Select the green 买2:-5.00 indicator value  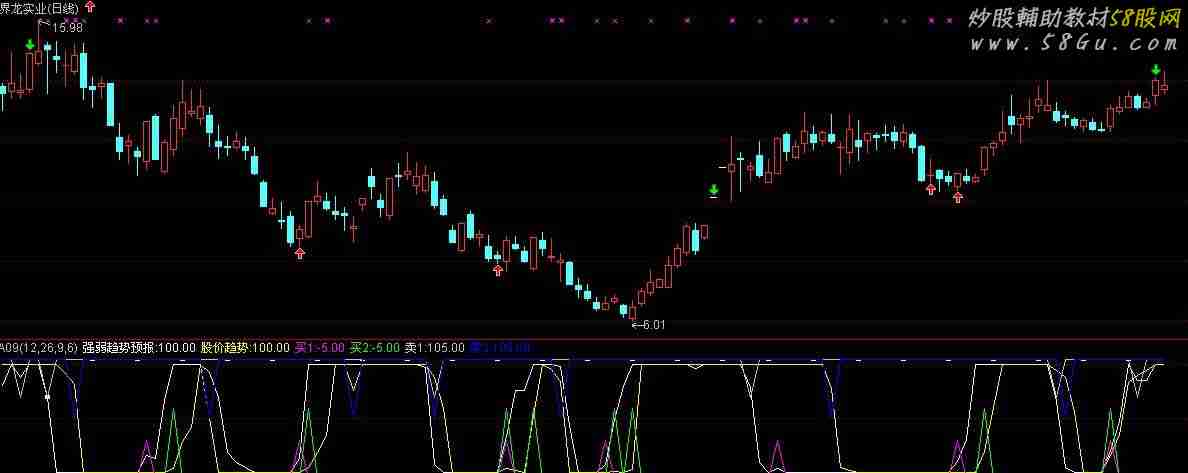click(x=374, y=348)
